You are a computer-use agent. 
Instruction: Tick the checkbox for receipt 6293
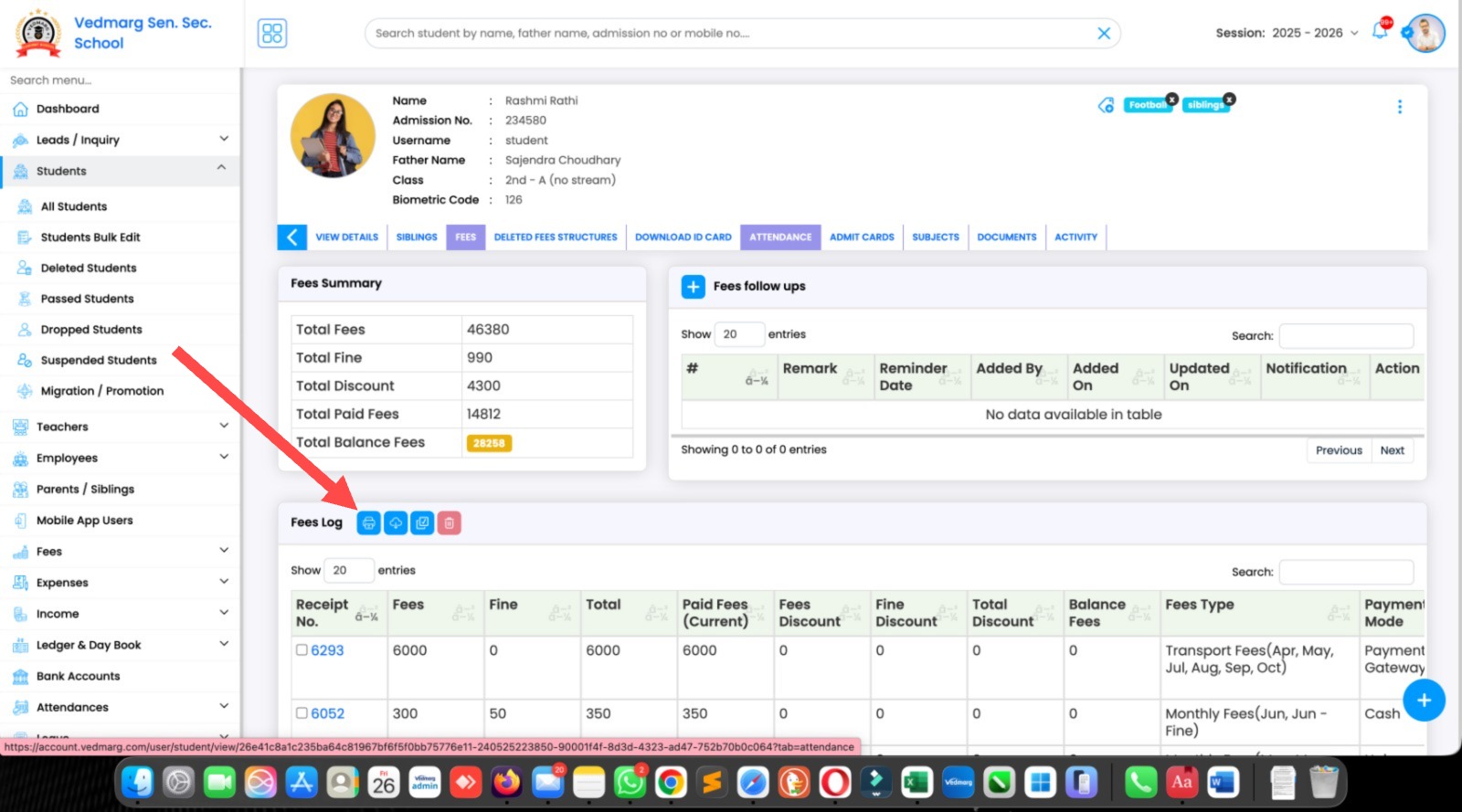pyautogui.click(x=302, y=650)
